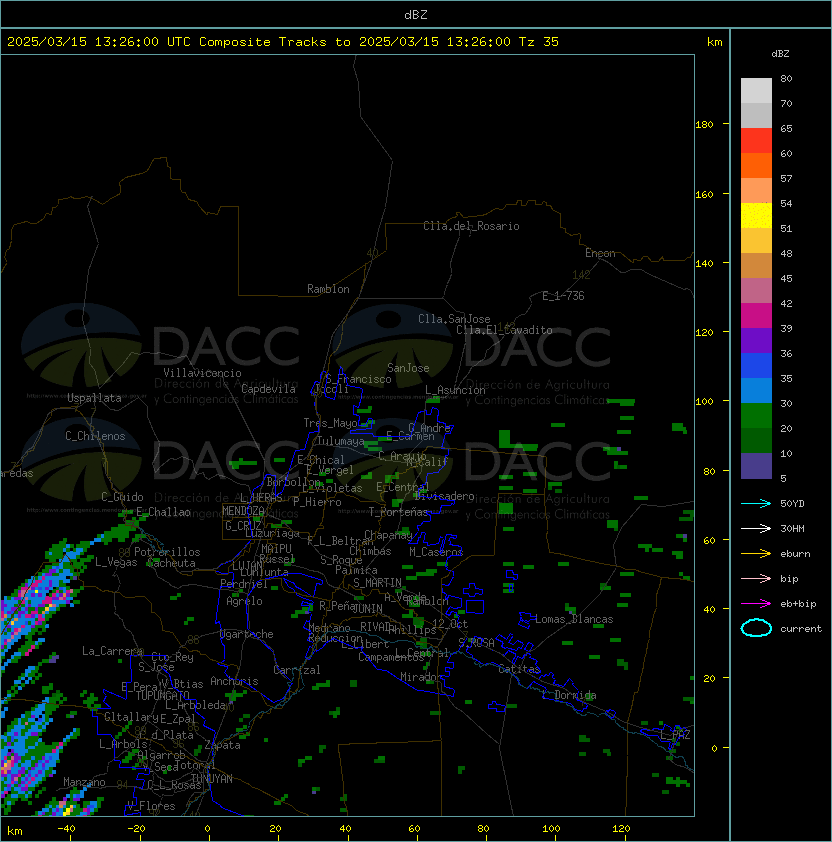Click the 'La_Carrera' map label
The height and width of the screenshot is (842, 832).
(x=112, y=651)
